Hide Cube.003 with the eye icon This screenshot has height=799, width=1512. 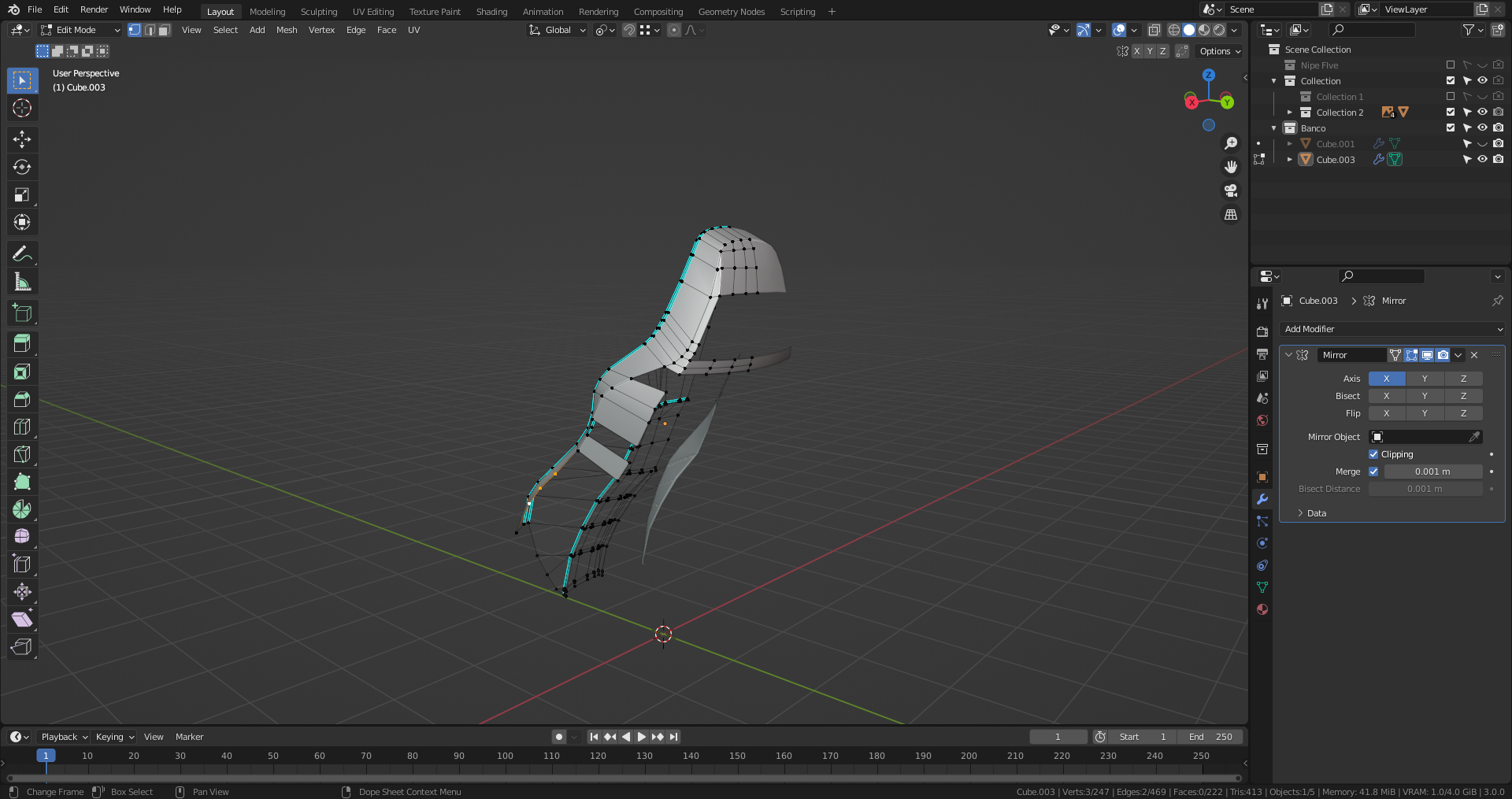[1482, 159]
